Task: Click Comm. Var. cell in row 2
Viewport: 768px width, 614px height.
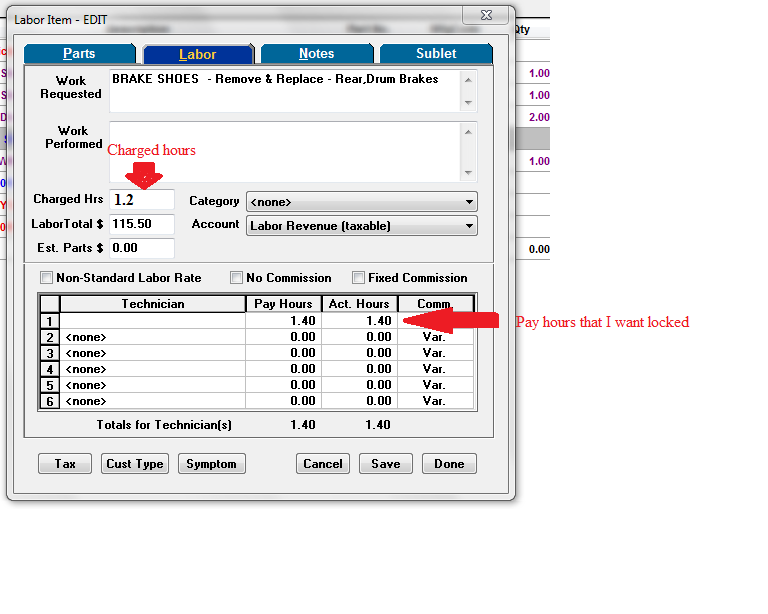Action: point(435,337)
